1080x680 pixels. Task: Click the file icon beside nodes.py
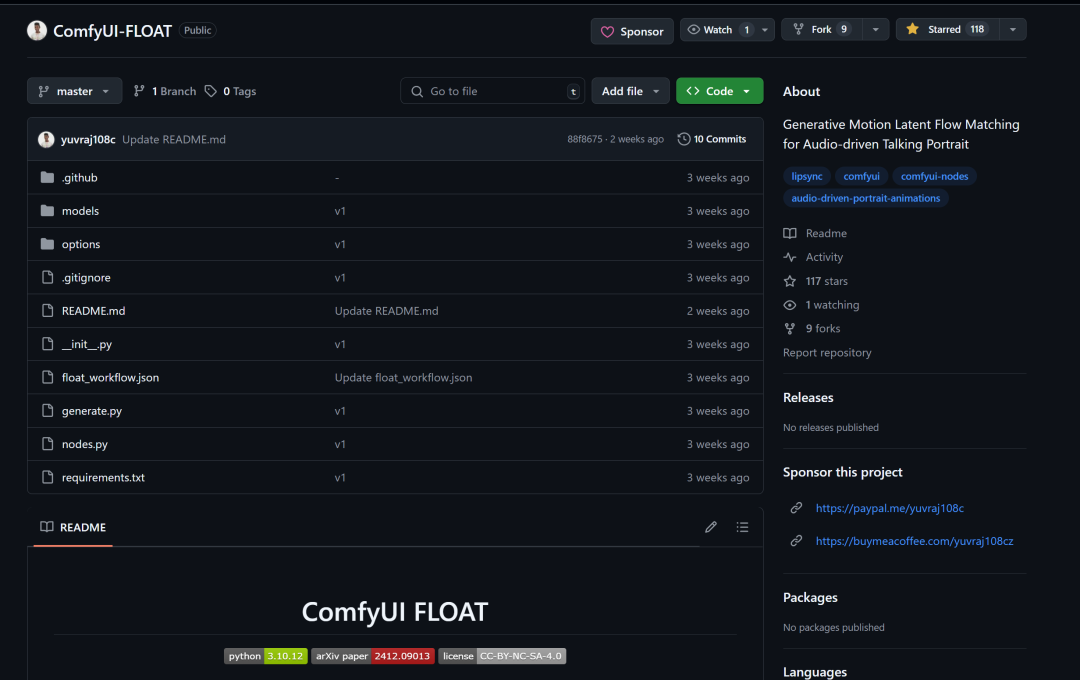(48, 444)
